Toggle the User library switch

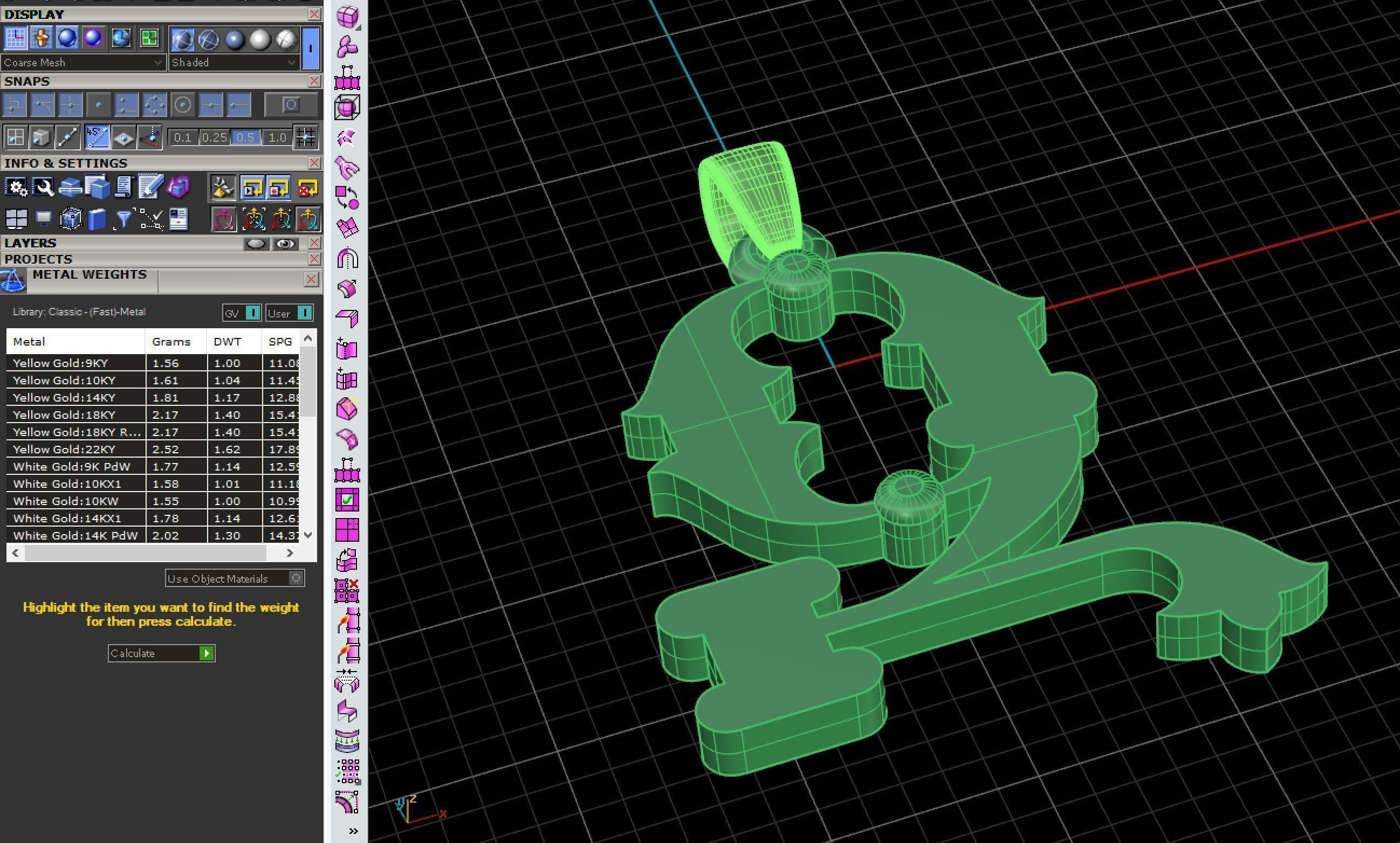(x=290, y=313)
